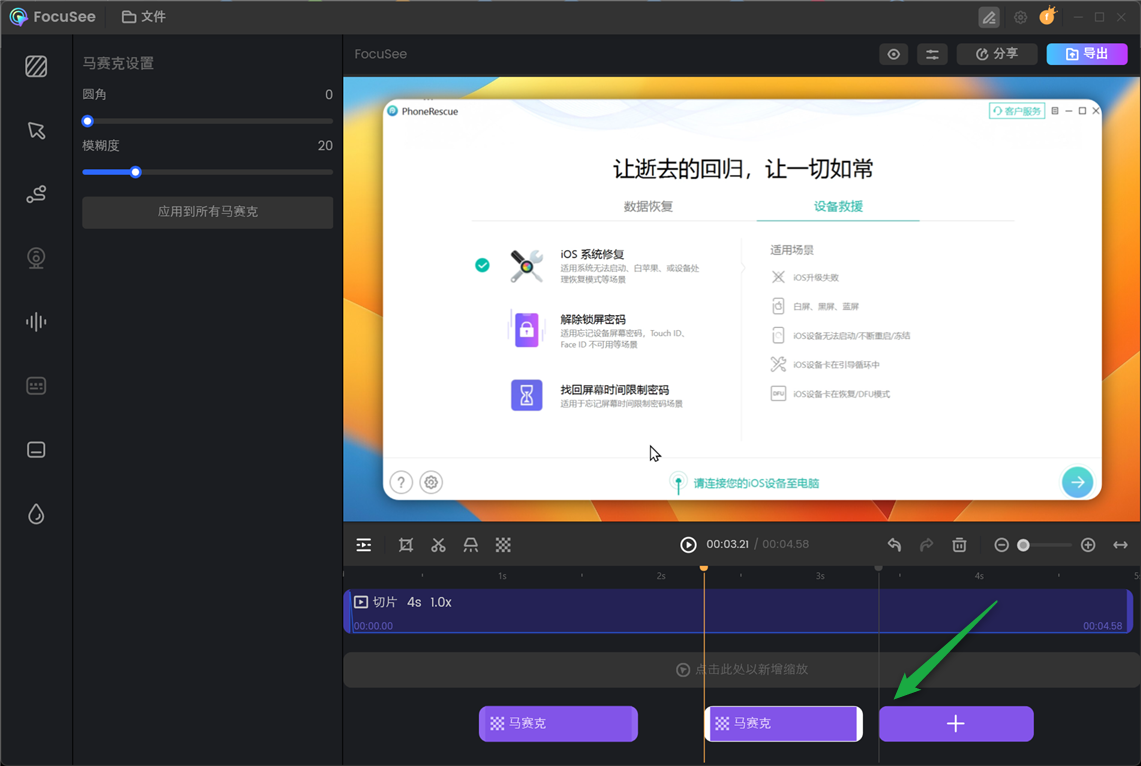The width and height of the screenshot is (1141, 766).
Task: Click the orange playhead marker
Action: pyautogui.click(x=704, y=567)
